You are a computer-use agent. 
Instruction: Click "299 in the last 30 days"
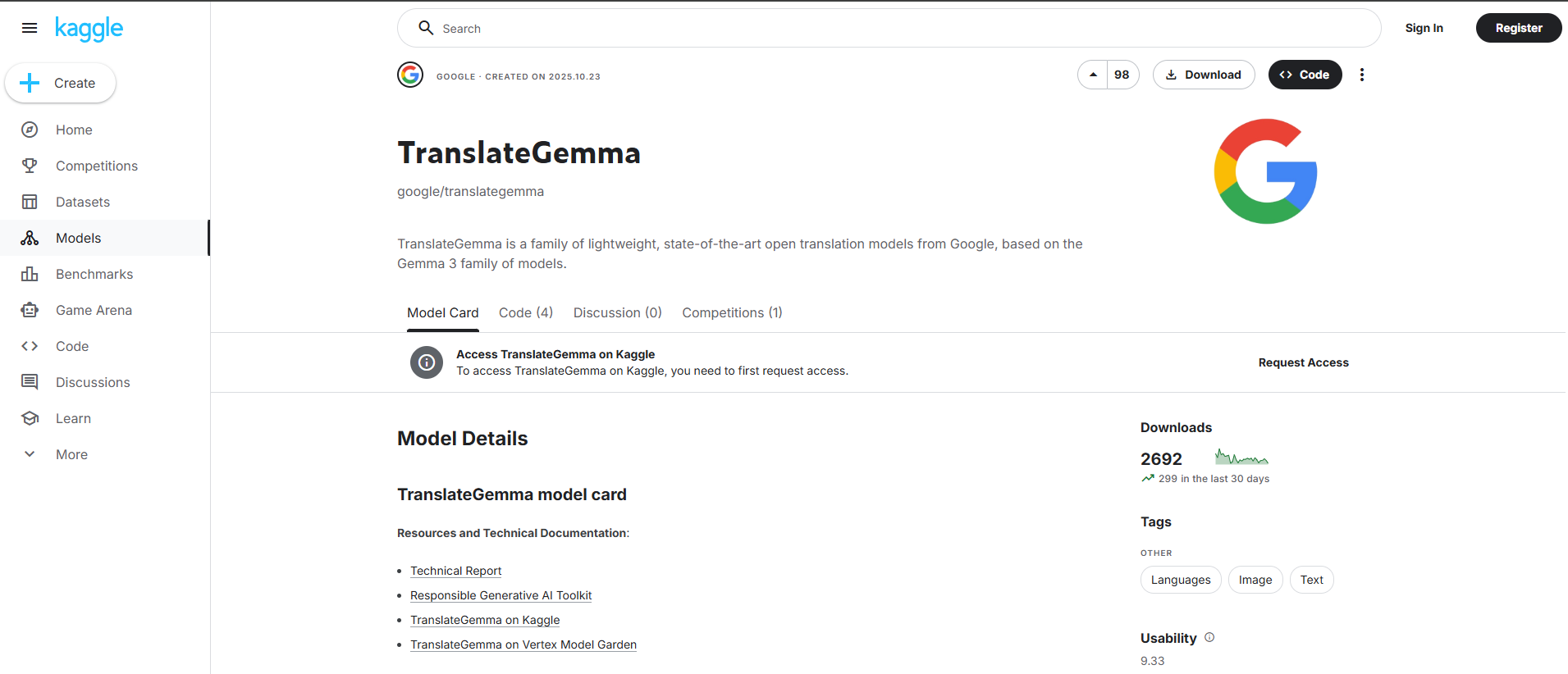(1214, 479)
